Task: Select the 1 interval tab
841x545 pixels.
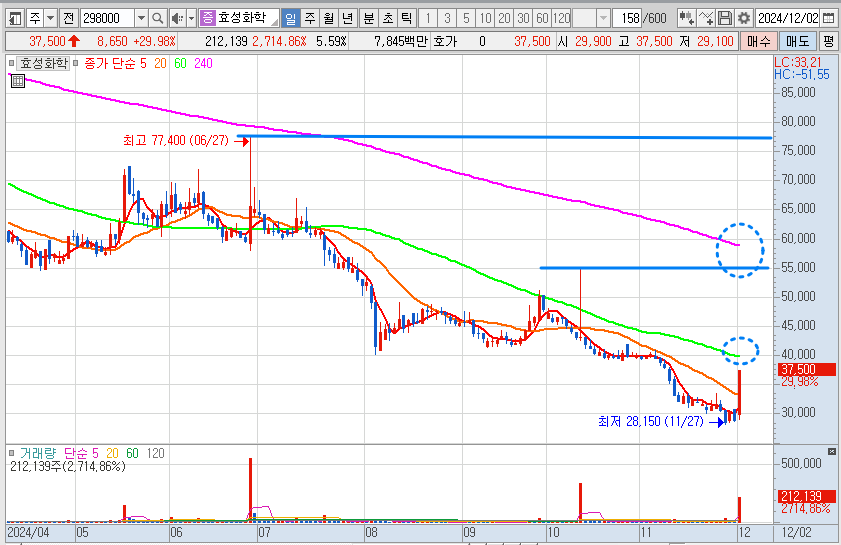Action: click(427, 19)
